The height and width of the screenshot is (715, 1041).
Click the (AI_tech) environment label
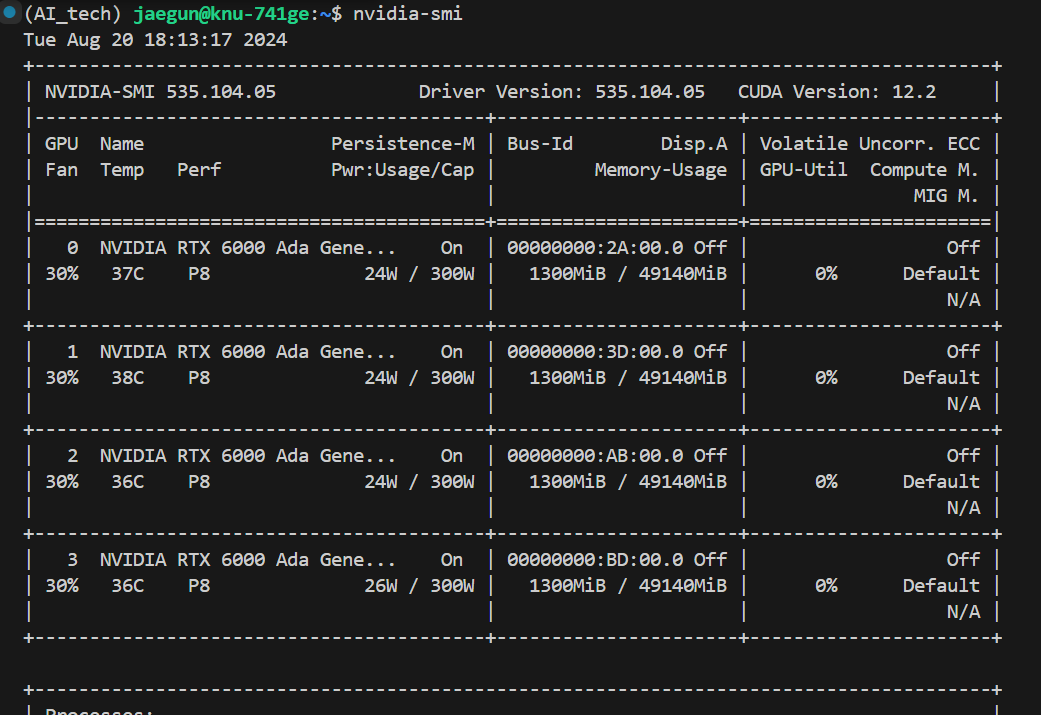[x=72, y=14]
